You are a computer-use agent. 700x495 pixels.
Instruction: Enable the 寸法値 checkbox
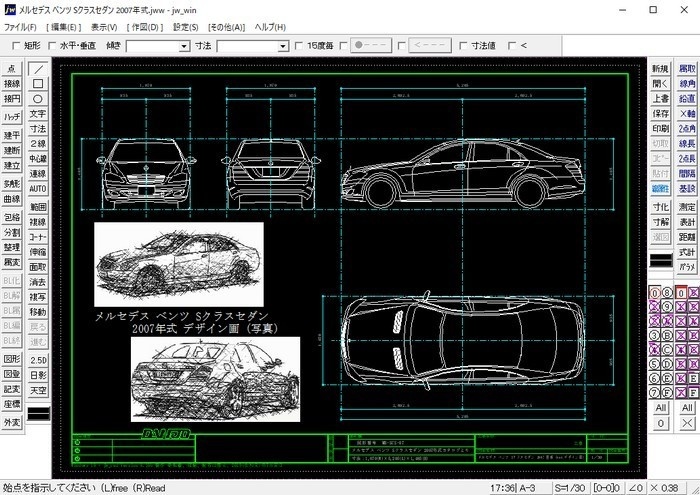pos(463,46)
